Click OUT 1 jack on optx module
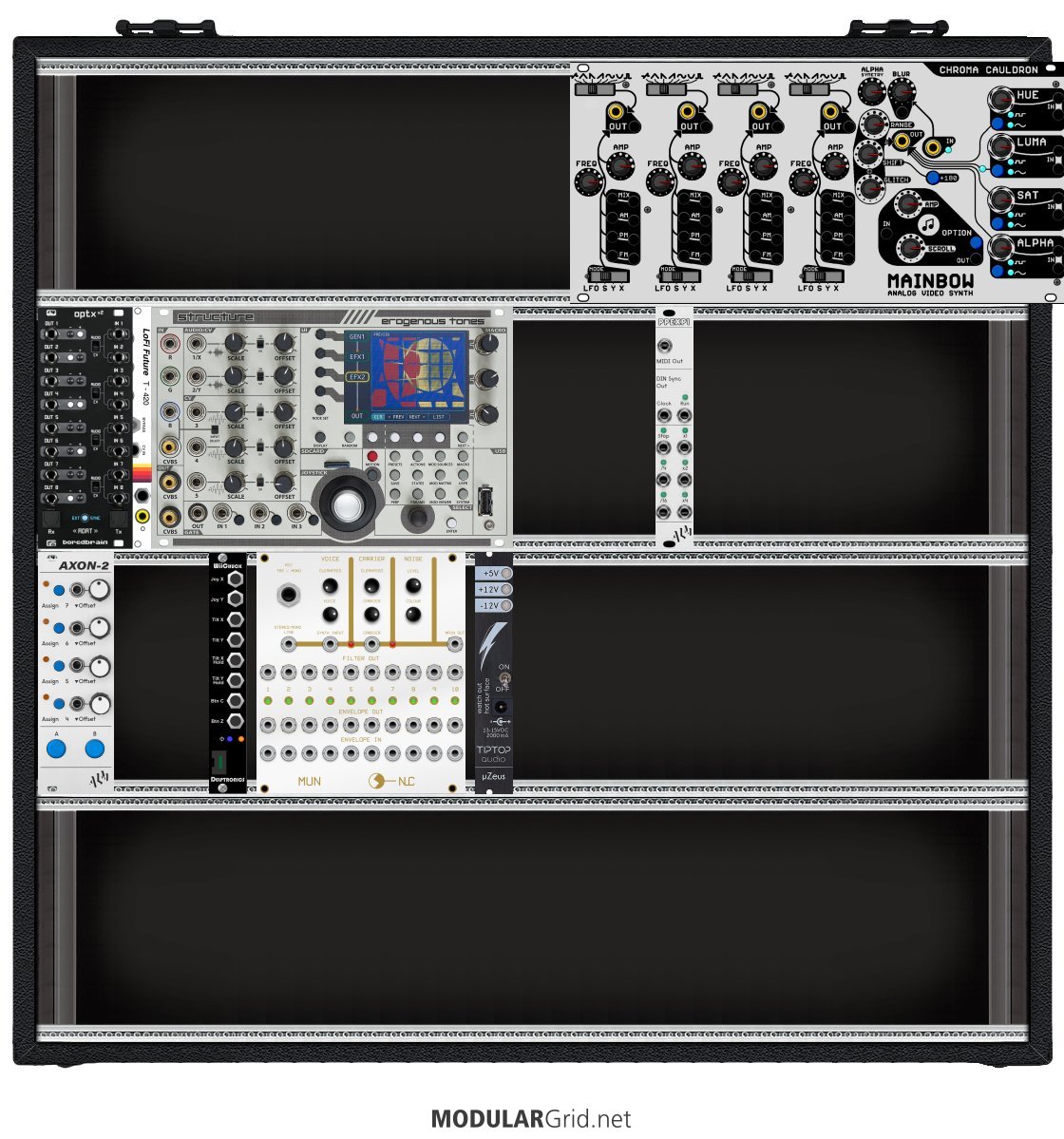The width and height of the screenshot is (1064, 1139). 50,334
